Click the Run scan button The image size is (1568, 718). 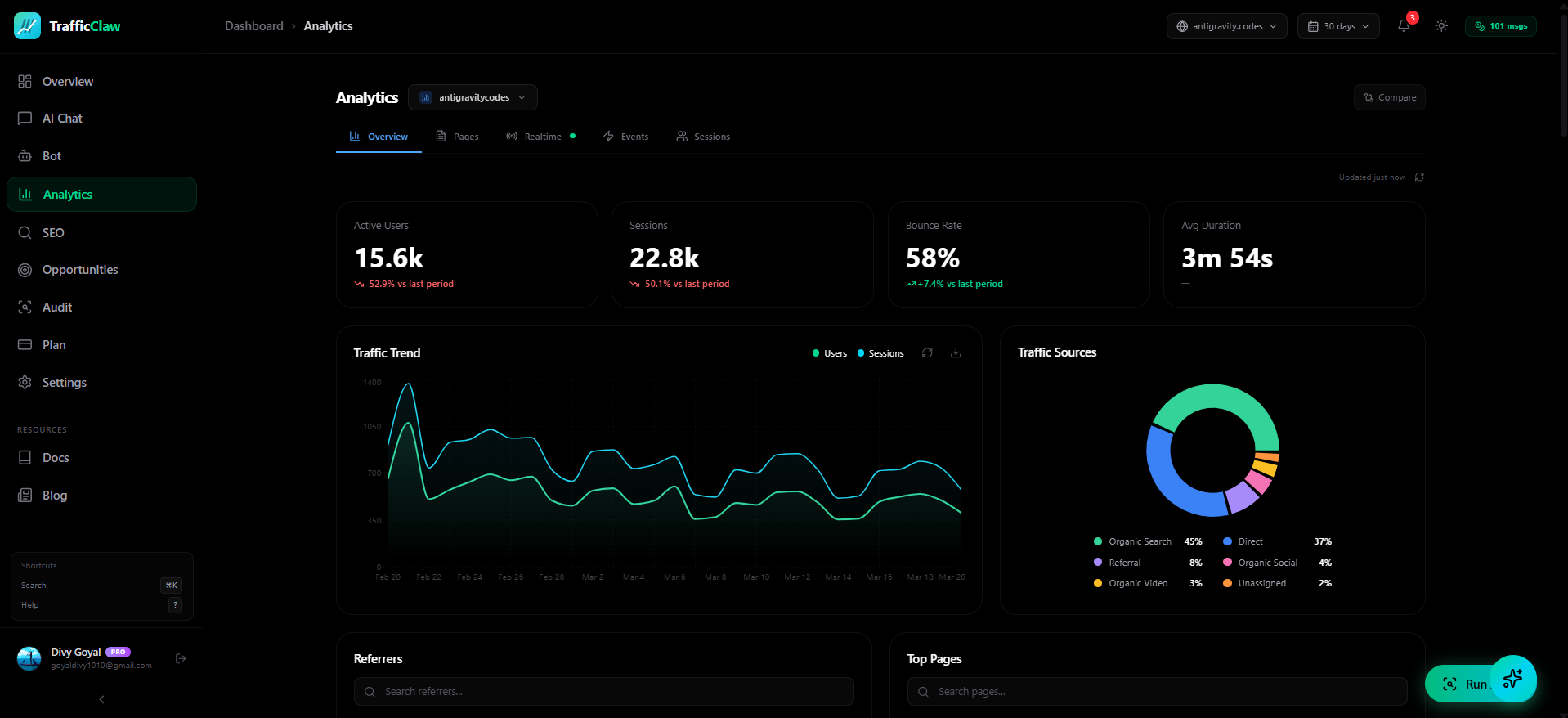1460,684
